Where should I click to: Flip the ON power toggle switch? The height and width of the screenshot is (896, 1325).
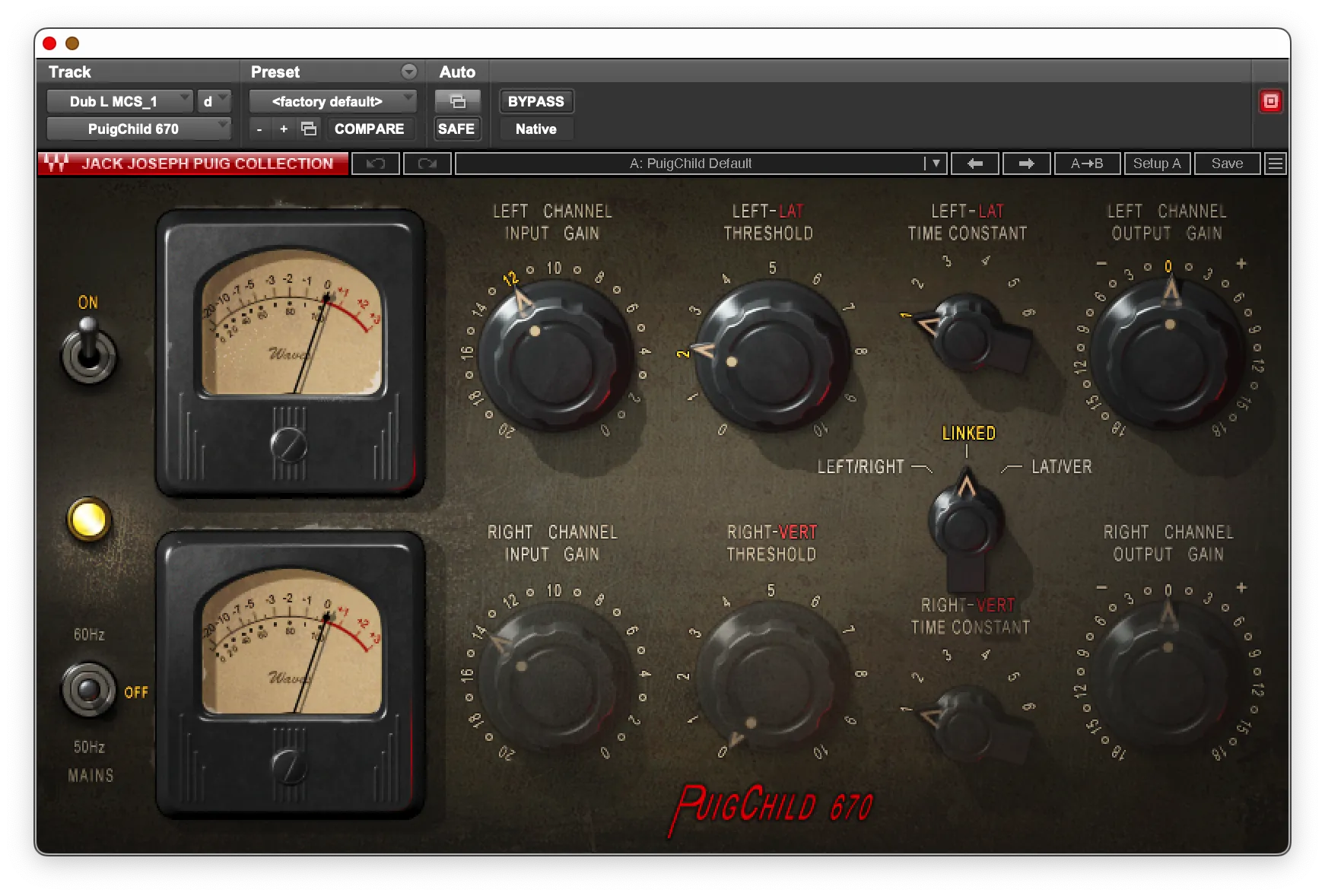(x=88, y=350)
